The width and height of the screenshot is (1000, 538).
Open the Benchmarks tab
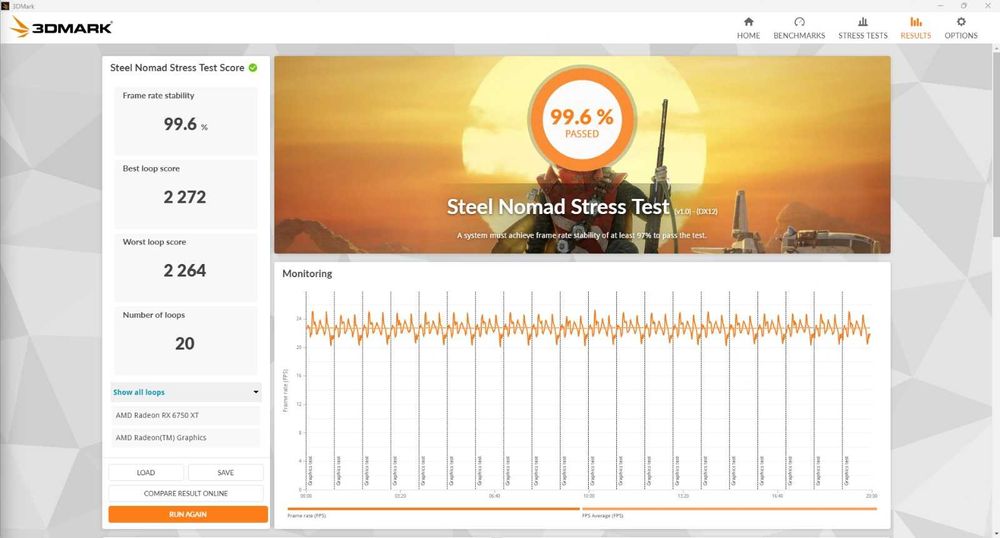coord(799,28)
